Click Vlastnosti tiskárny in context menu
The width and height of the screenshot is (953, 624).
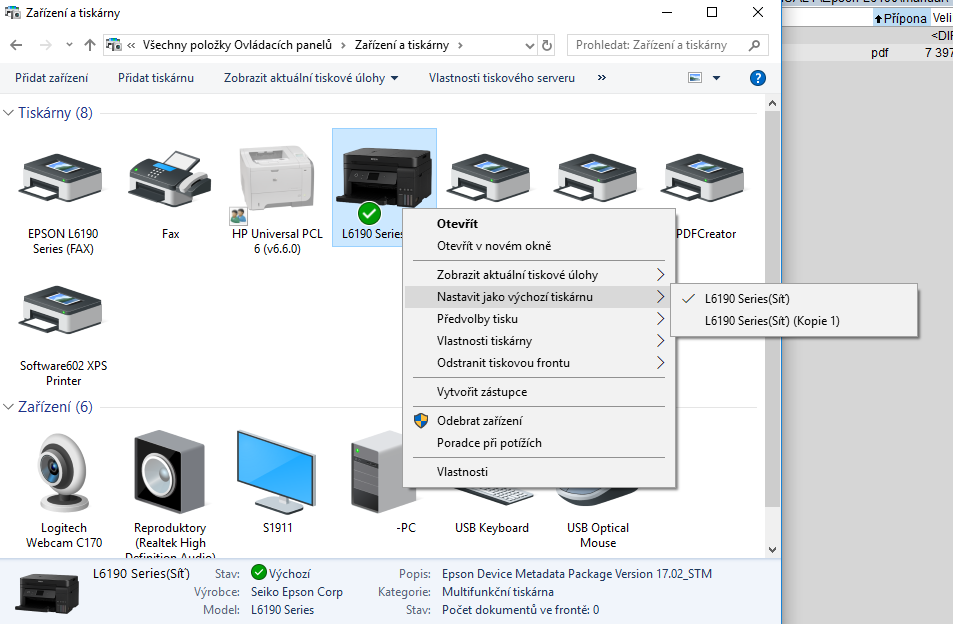(x=484, y=341)
